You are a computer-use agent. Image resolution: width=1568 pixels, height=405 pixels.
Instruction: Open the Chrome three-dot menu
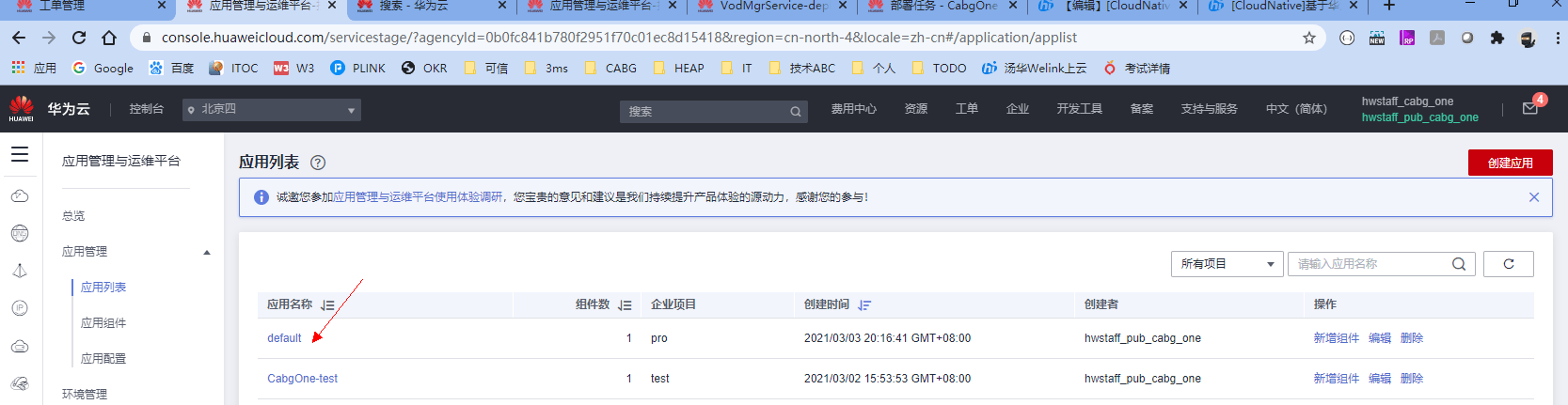pyautogui.click(x=1558, y=38)
